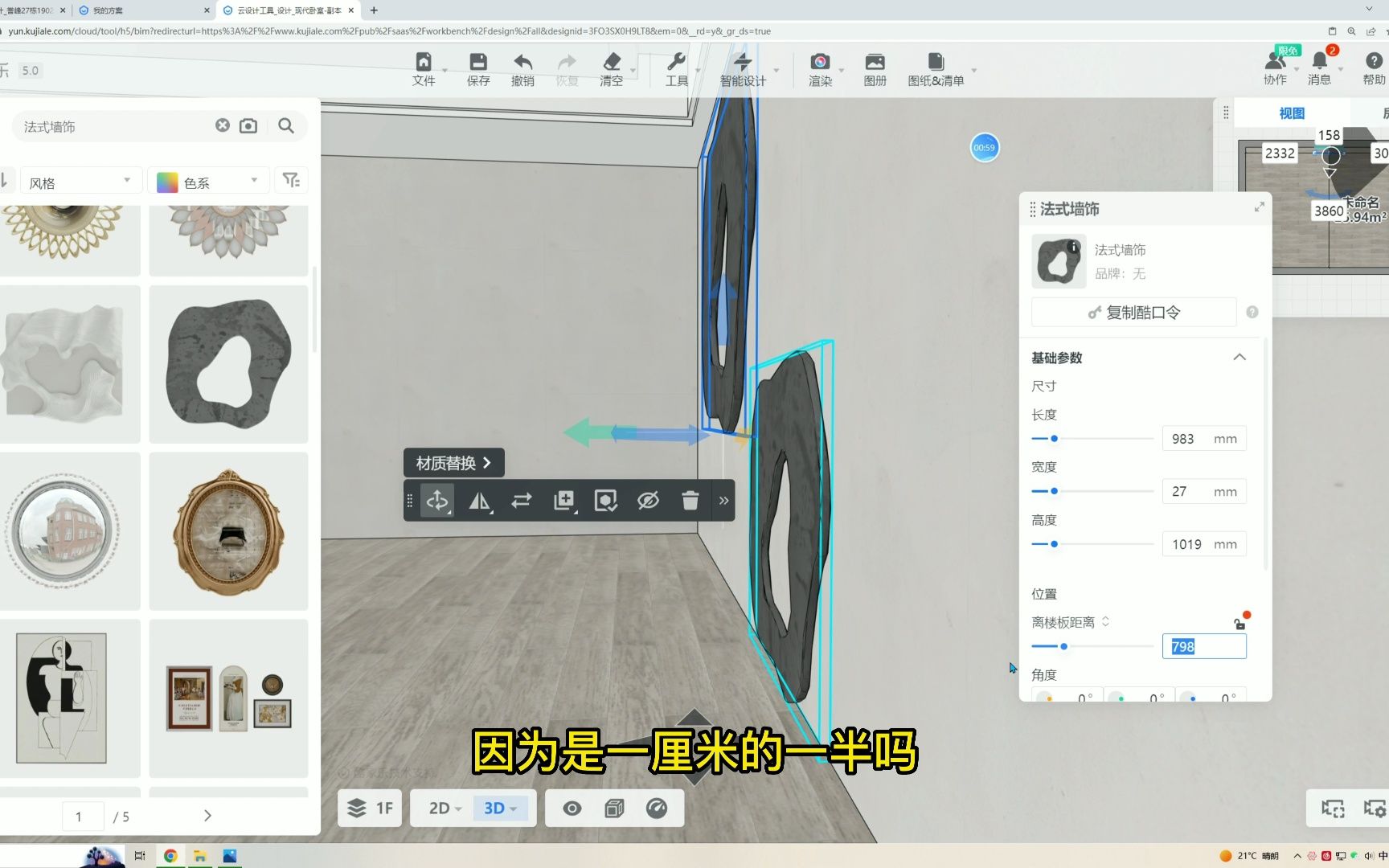The width and height of the screenshot is (1389, 868).
Task: Open 消息 notifications bell
Action: point(1319,69)
